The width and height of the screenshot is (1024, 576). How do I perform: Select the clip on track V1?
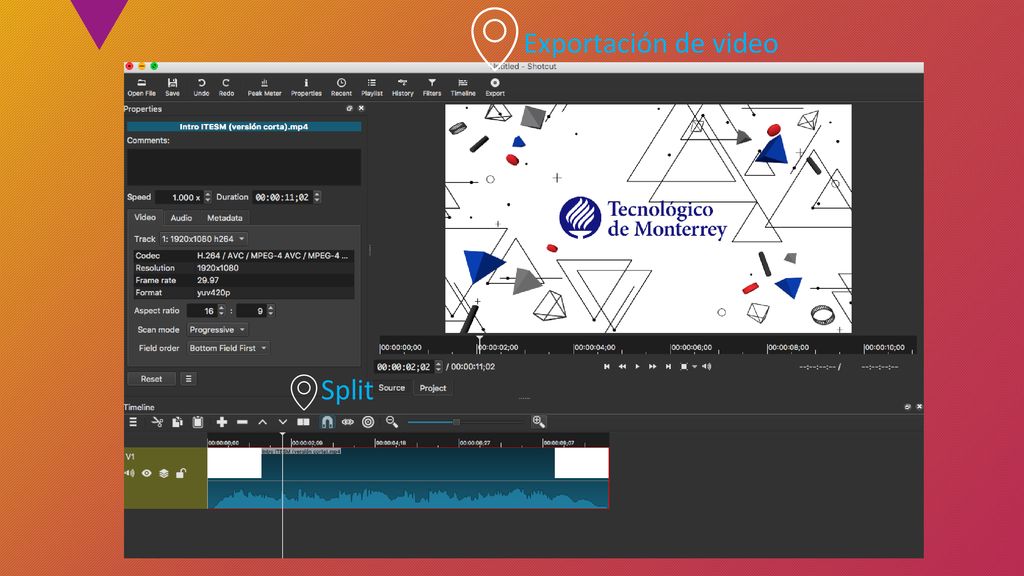[408, 478]
